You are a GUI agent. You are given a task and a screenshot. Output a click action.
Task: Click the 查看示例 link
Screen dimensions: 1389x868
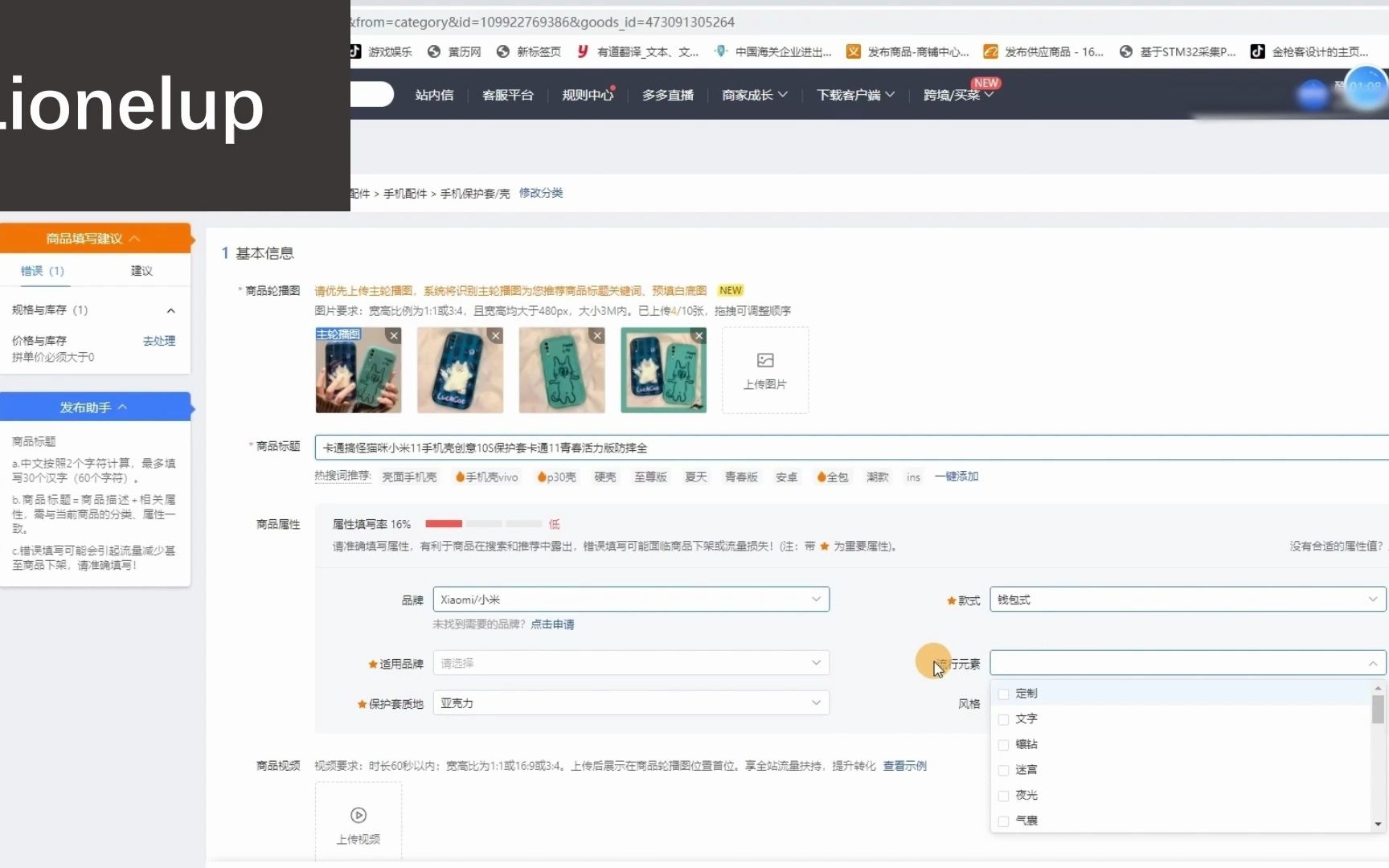[x=905, y=766]
